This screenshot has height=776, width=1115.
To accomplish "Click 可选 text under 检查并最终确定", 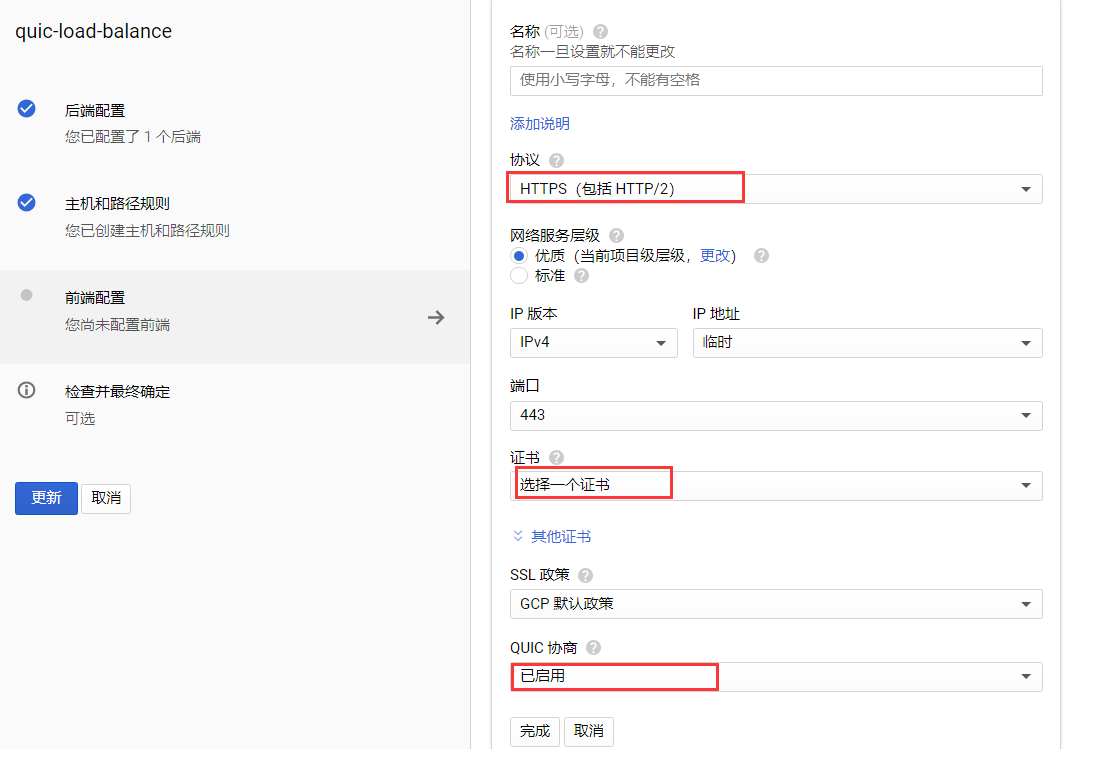I will (x=80, y=419).
